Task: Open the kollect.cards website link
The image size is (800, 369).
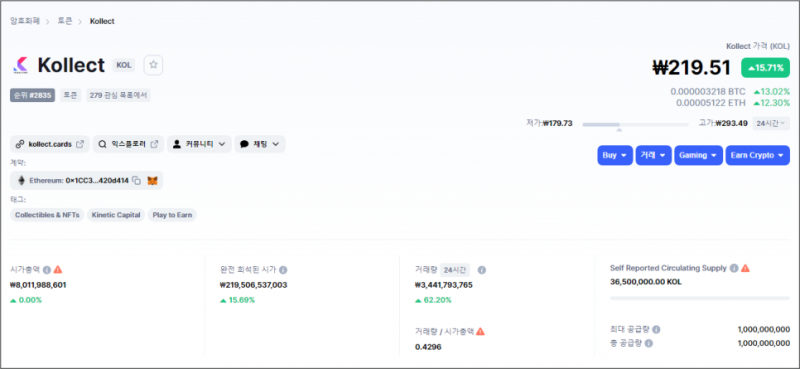Action: pyautogui.click(x=50, y=144)
